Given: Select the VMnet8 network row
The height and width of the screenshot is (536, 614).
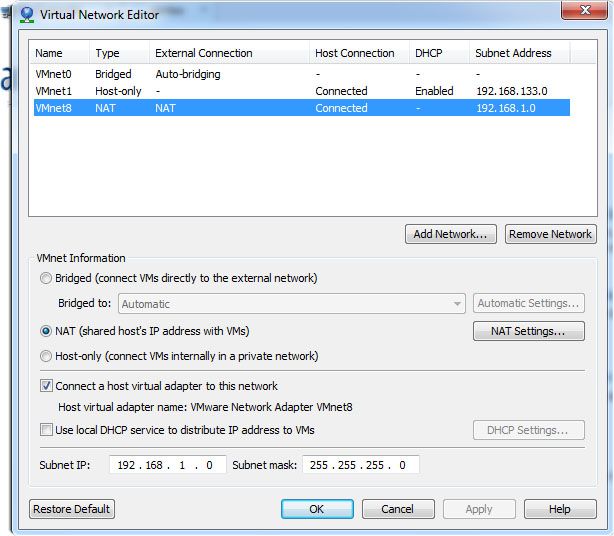Looking at the screenshot, I should pyautogui.click(x=302, y=108).
